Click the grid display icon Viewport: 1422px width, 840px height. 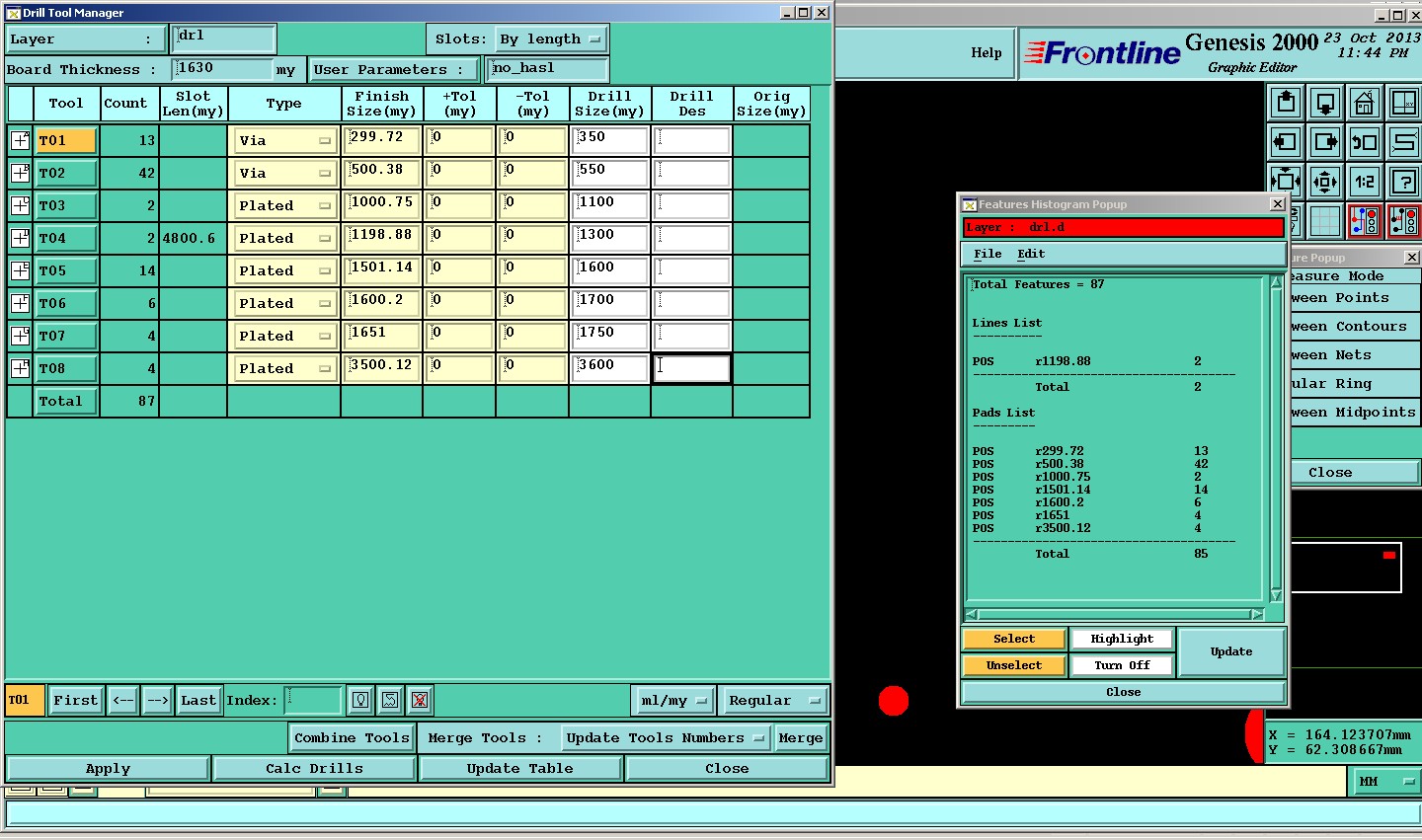click(x=1325, y=221)
